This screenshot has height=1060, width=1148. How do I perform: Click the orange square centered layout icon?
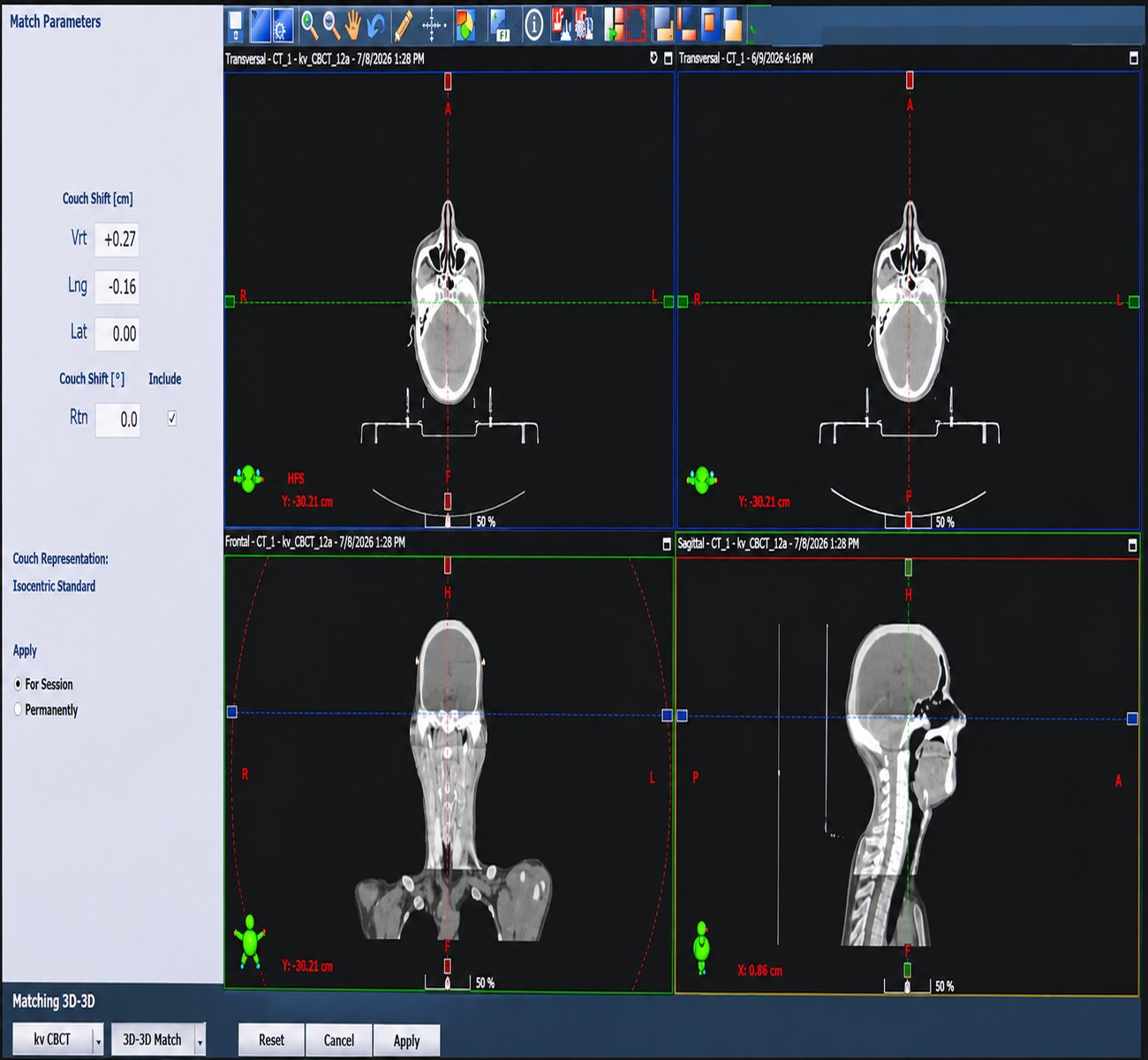point(709,25)
